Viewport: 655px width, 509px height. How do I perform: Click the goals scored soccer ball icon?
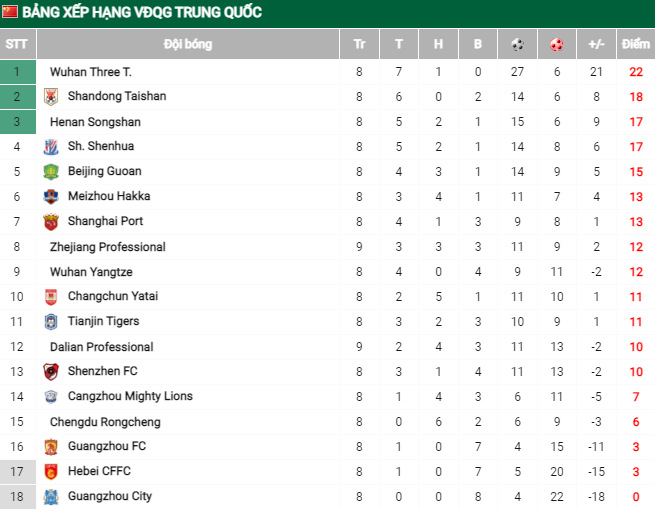pyautogui.click(x=517, y=45)
